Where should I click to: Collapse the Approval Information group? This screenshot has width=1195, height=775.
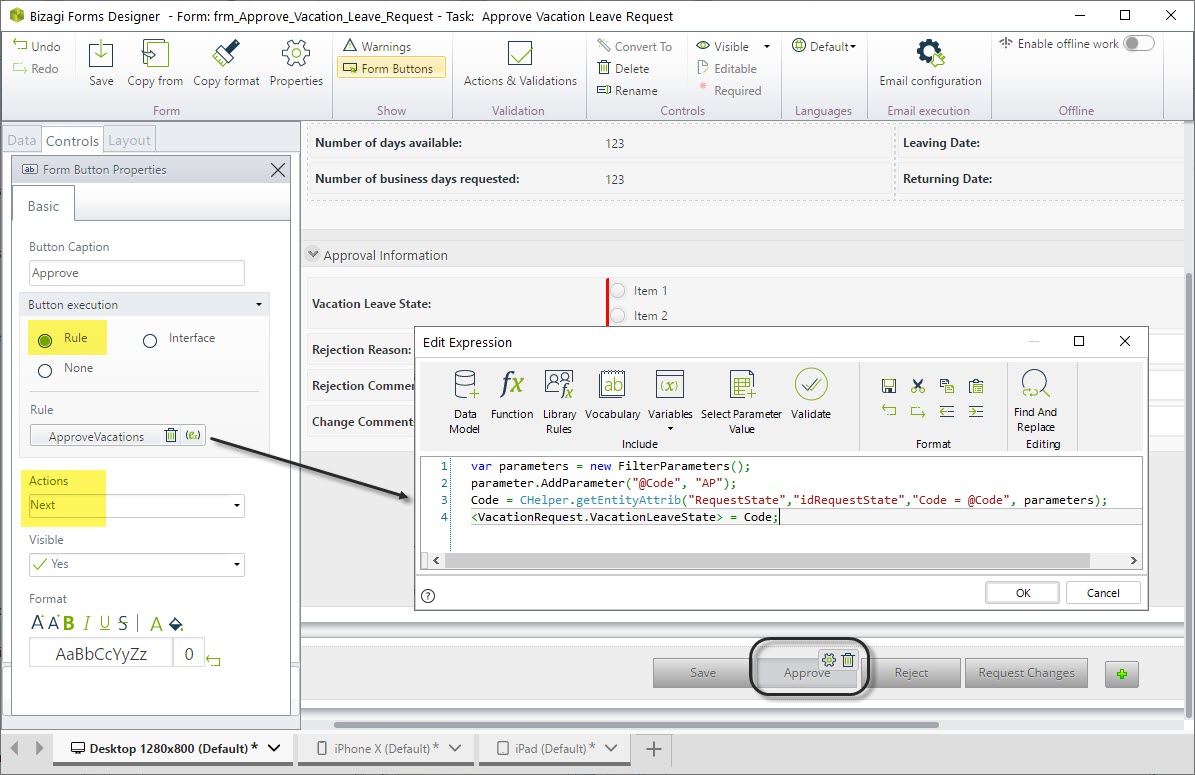coord(313,254)
